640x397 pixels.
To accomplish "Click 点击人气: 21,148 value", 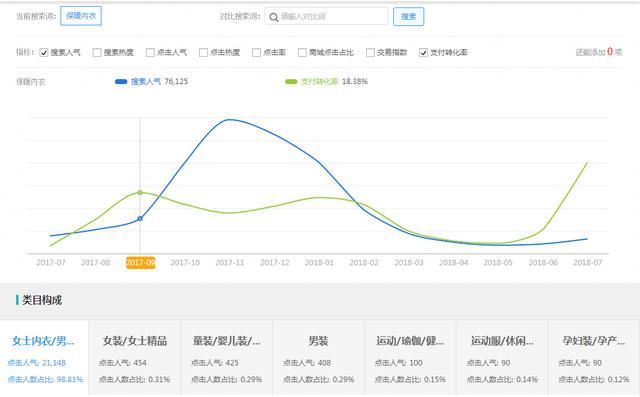I will pos(37,363).
